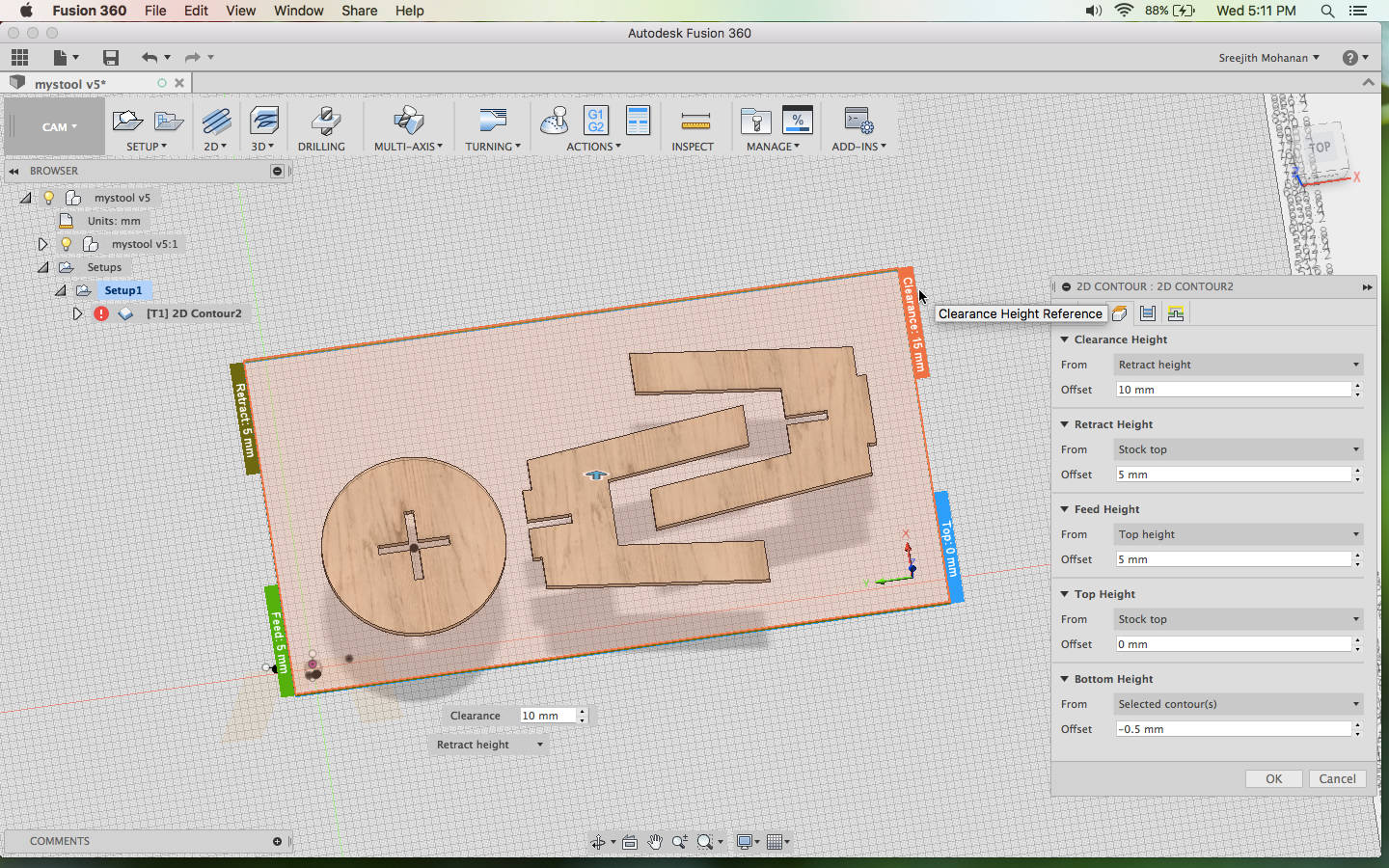Open Retract Height From dropdown
The height and width of the screenshot is (868, 1389).
1238,449
